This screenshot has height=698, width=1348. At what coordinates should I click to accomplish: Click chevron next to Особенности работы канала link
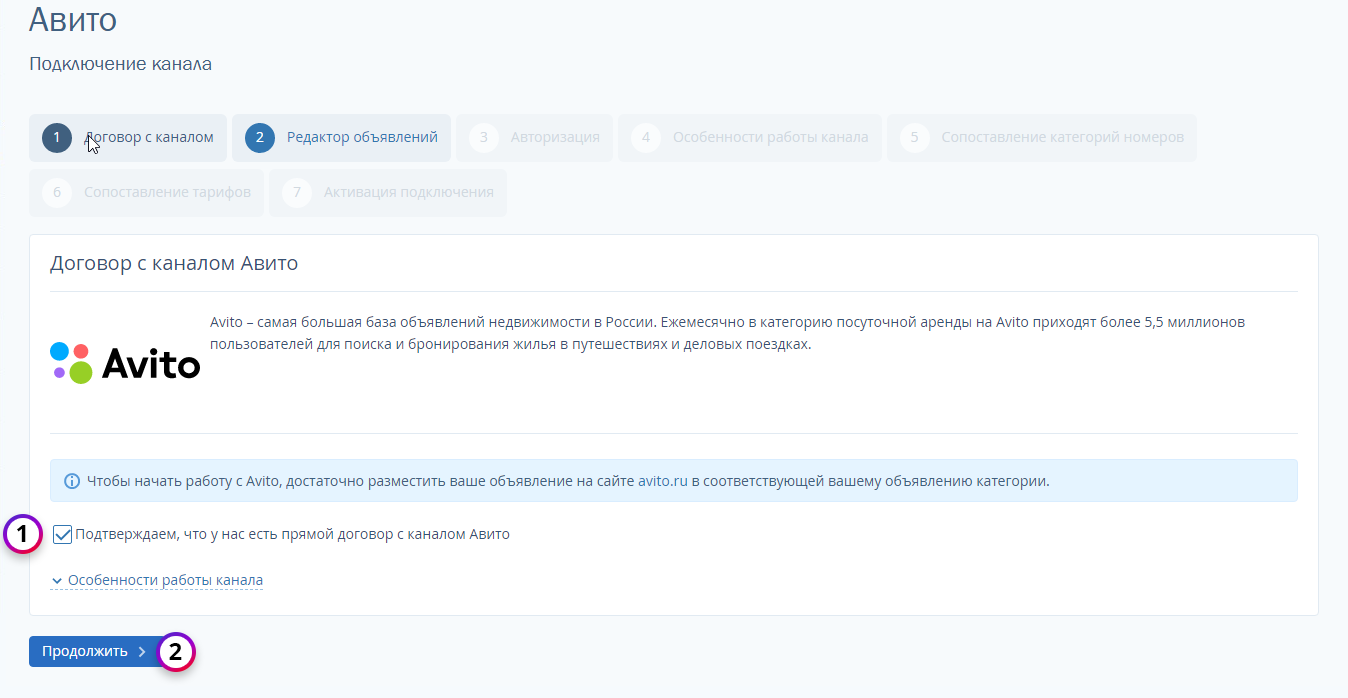(x=57, y=581)
